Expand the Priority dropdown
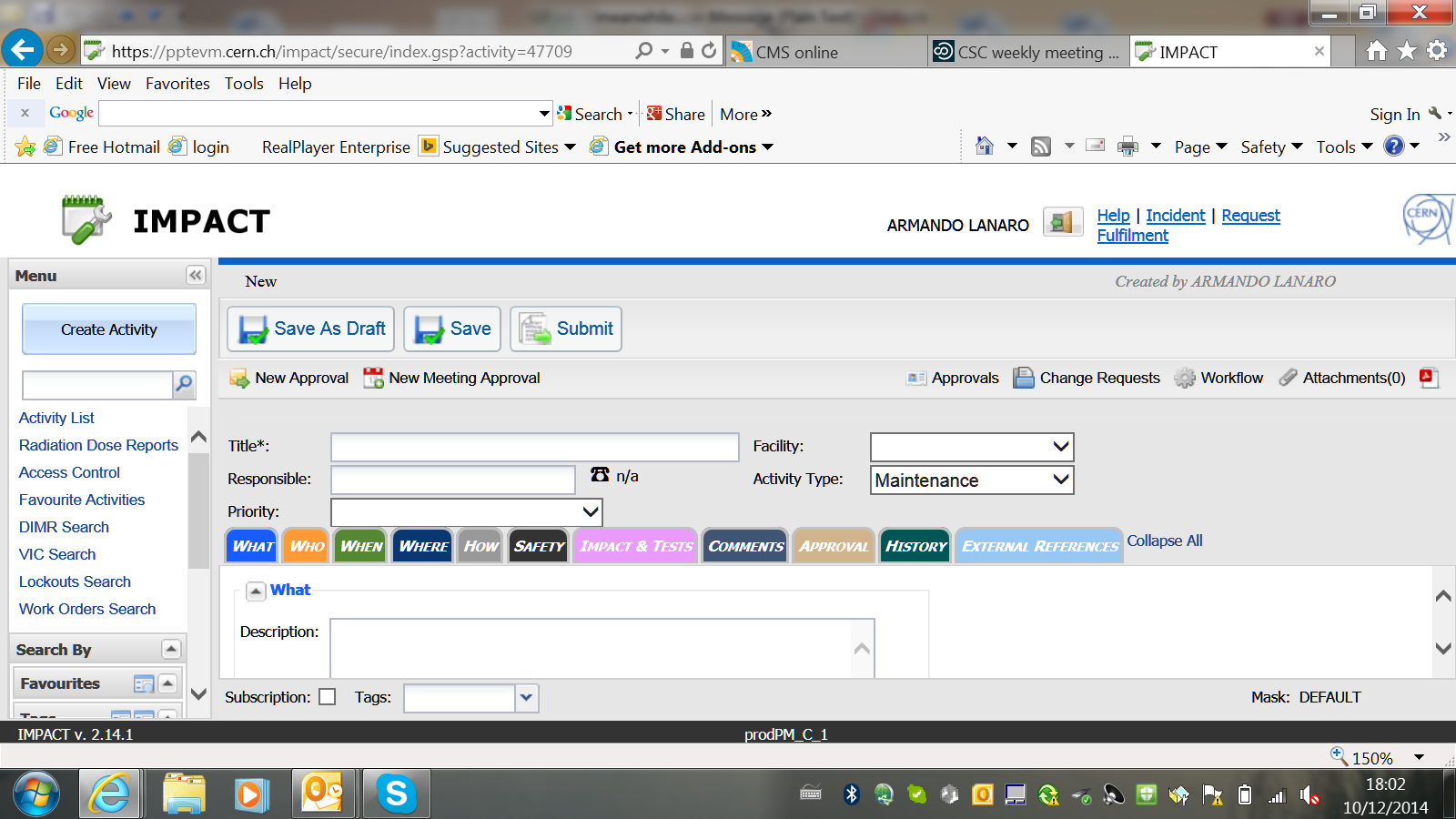 466,512
